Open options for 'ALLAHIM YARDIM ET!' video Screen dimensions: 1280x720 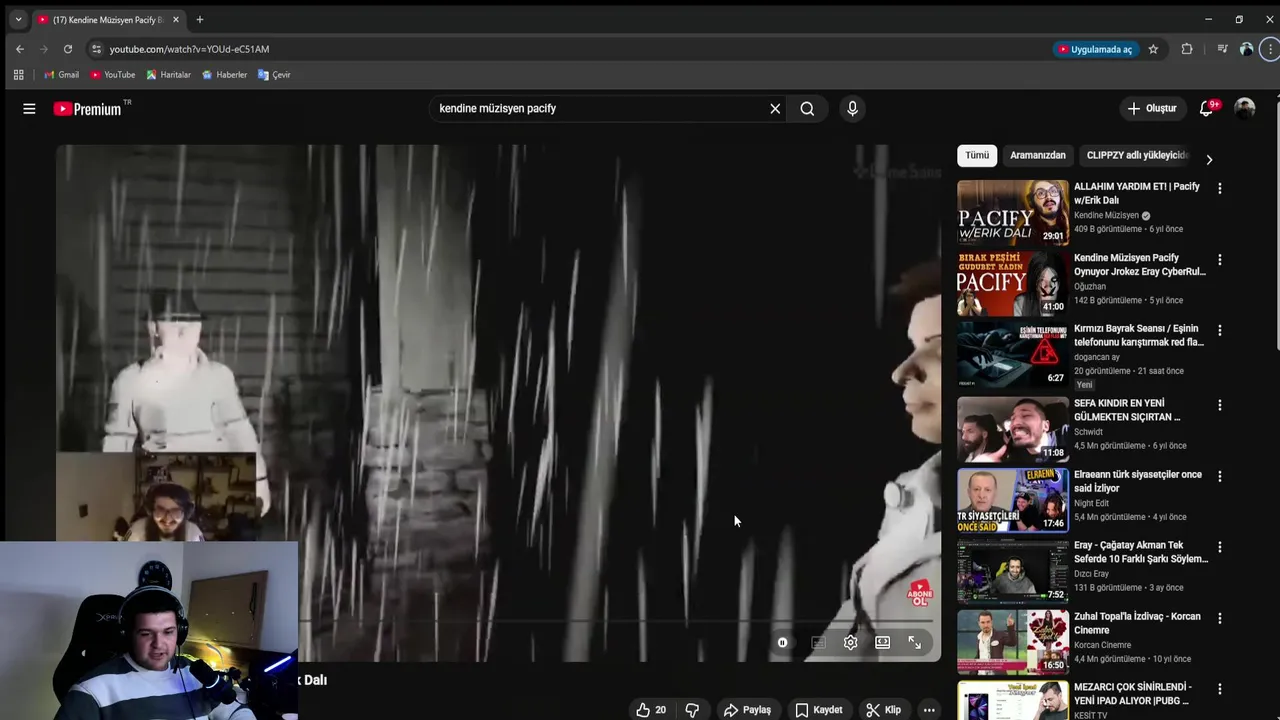(x=1219, y=188)
